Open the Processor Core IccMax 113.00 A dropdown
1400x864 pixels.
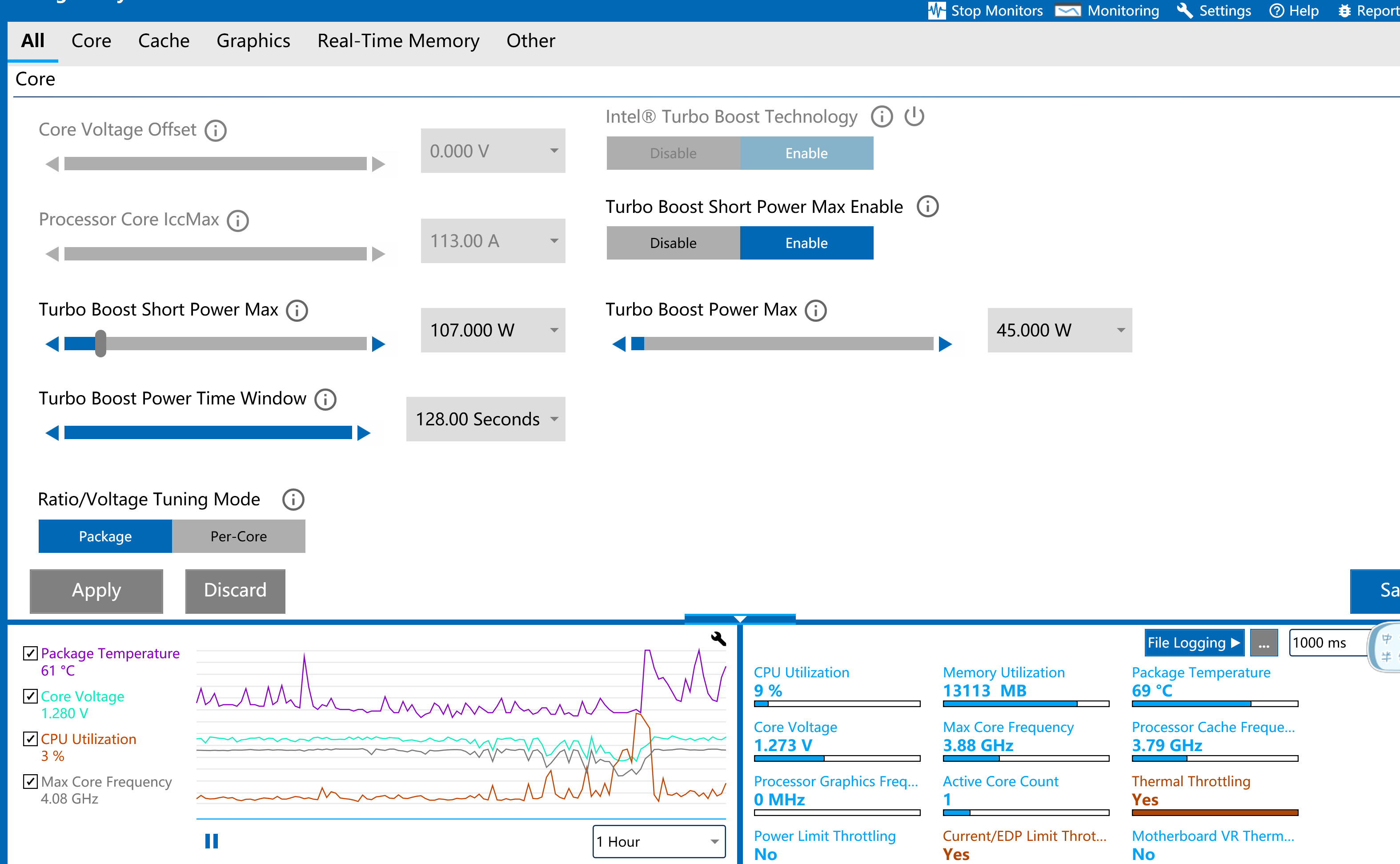click(x=493, y=241)
